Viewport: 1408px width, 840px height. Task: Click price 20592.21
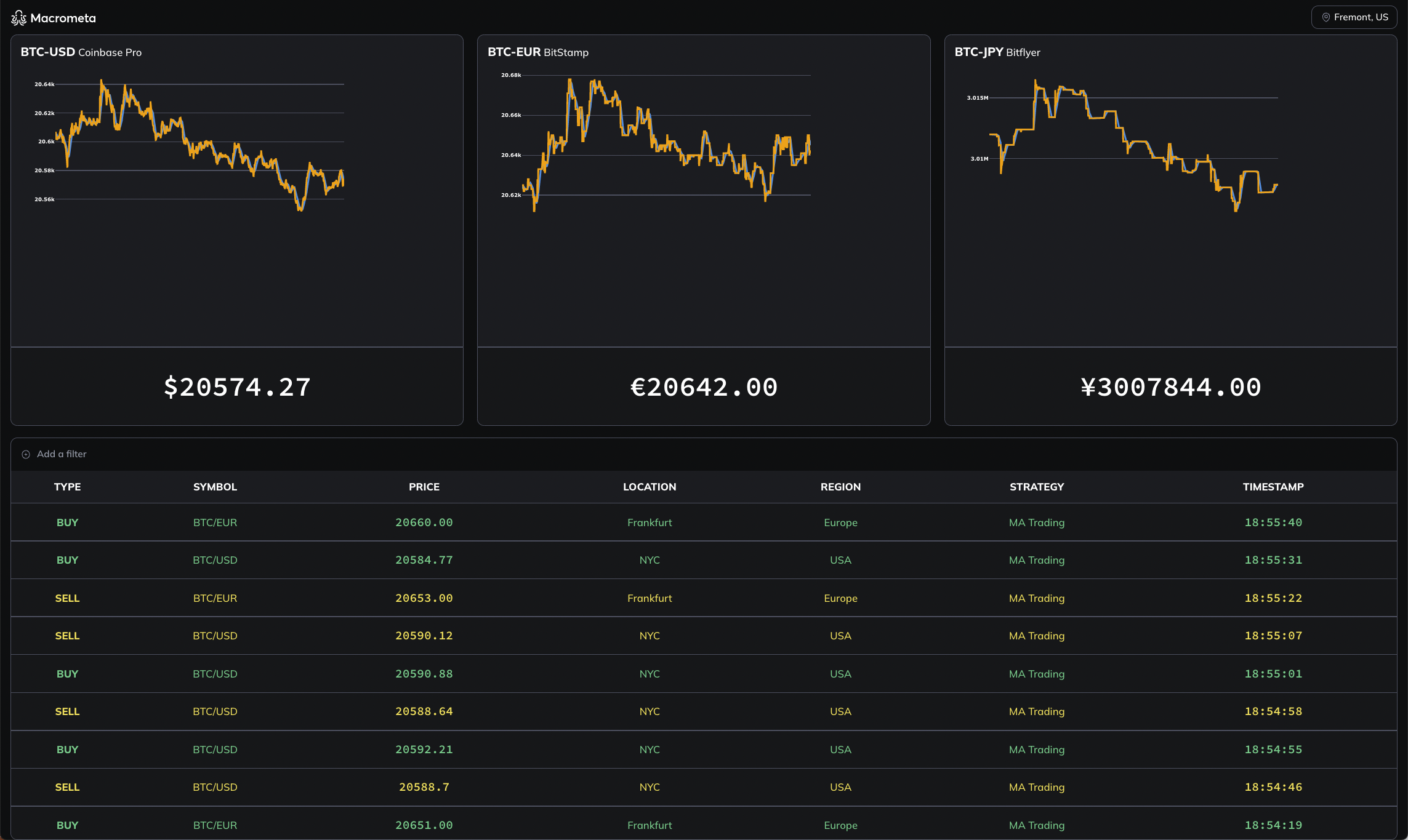pyautogui.click(x=424, y=750)
